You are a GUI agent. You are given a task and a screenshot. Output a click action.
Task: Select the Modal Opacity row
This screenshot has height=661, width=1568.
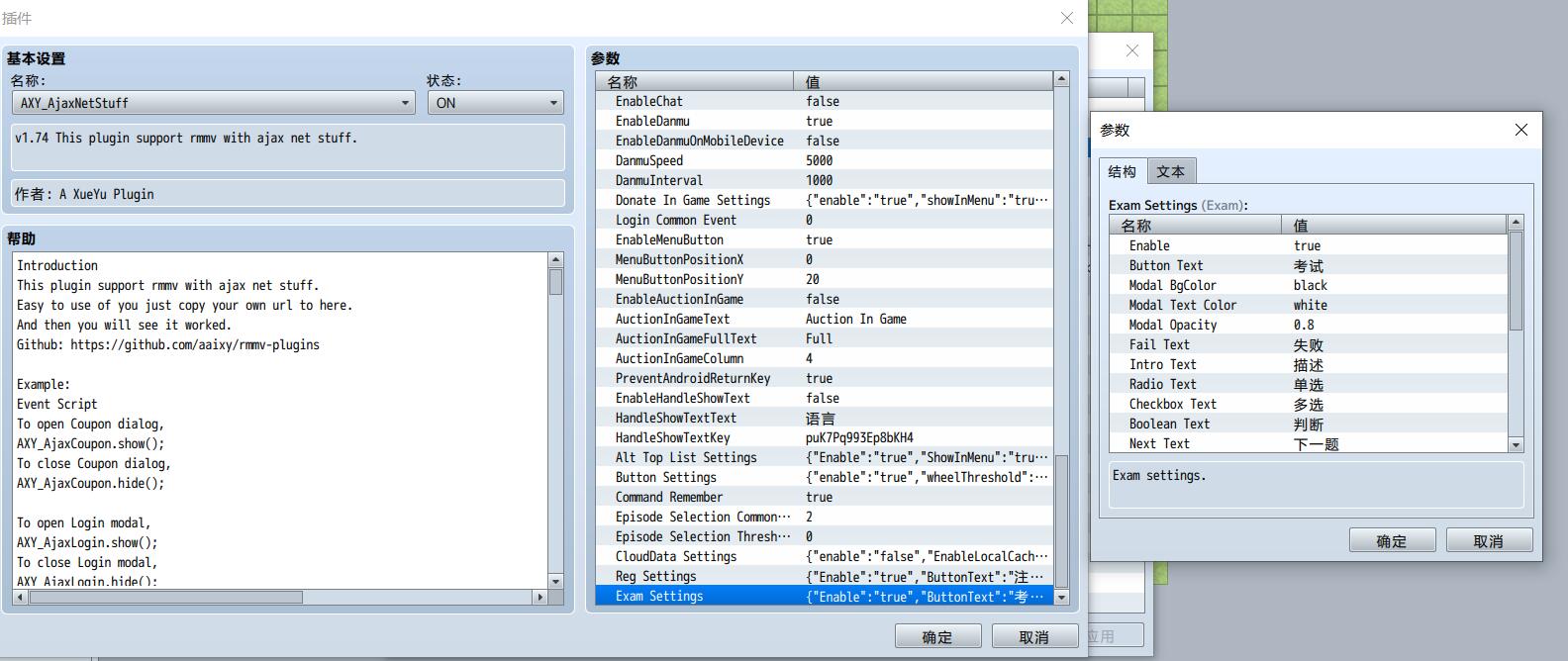tap(1309, 325)
